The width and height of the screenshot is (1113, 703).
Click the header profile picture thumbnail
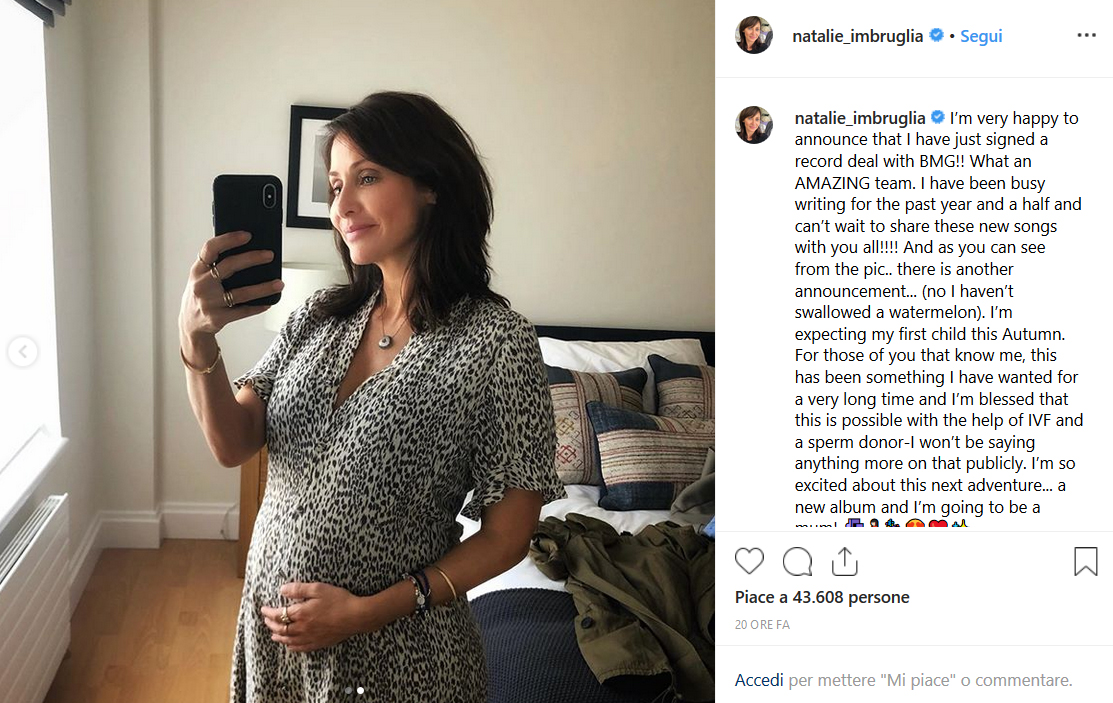tap(754, 35)
